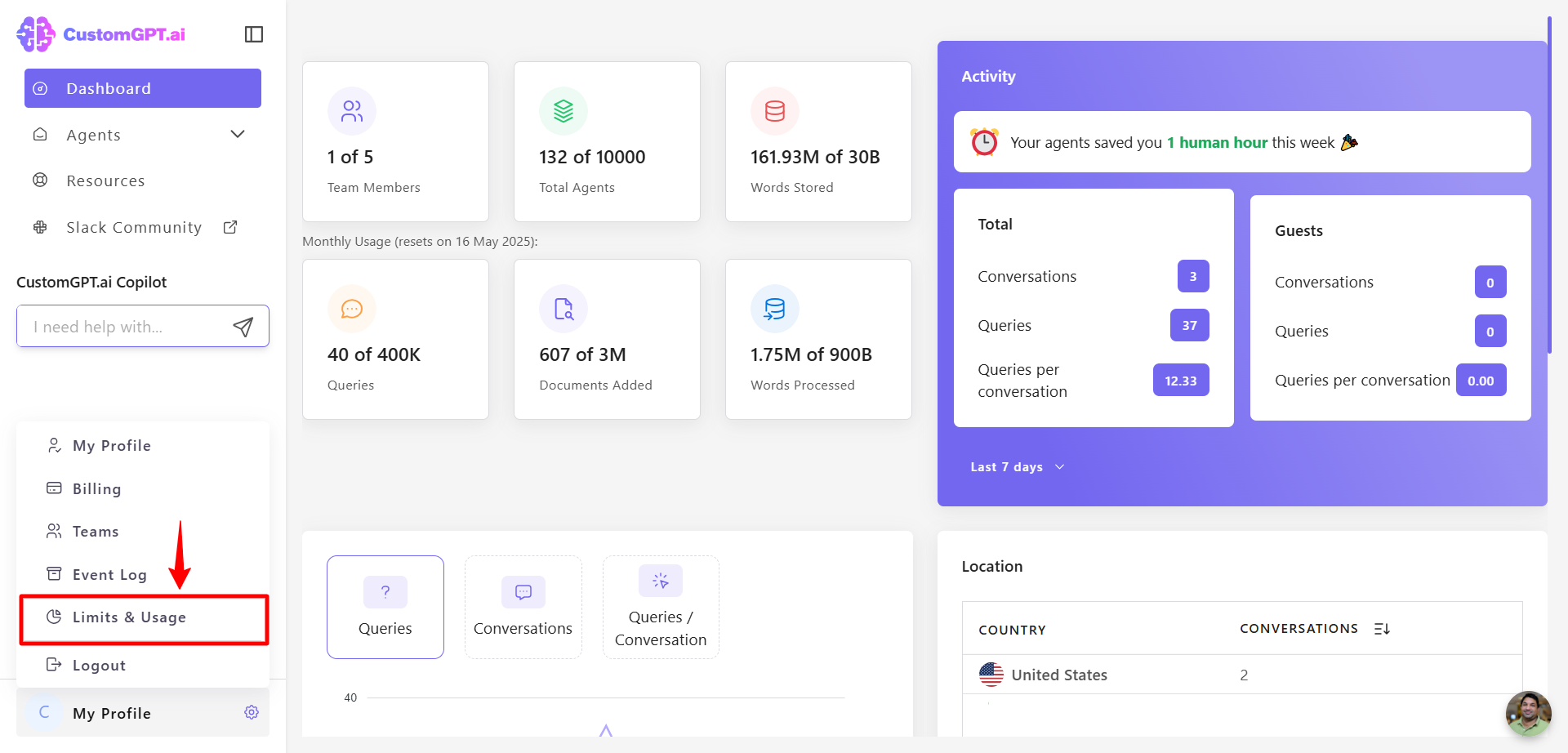Click the CustomGPT.ai brain logo
Viewport: 1568px width, 753px height.
point(36,34)
